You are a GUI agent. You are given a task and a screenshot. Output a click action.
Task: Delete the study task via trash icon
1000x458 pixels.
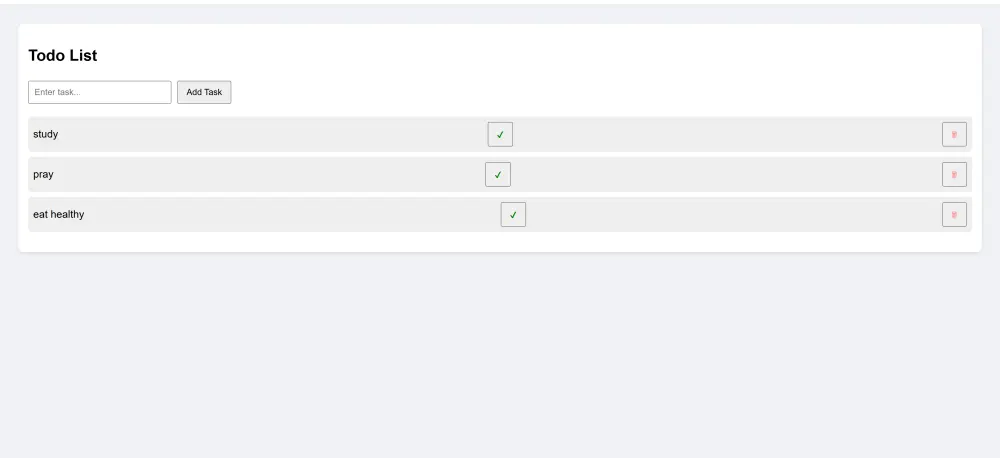pyautogui.click(x=954, y=134)
